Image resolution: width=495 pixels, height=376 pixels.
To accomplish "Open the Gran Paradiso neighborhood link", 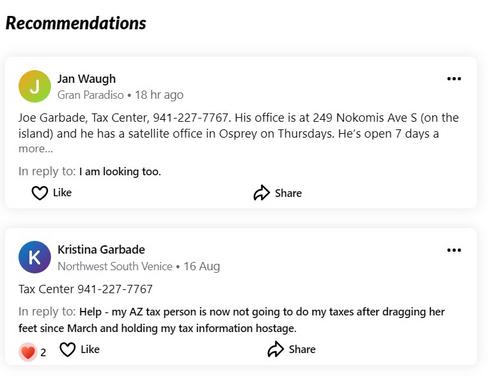I will pos(90,95).
